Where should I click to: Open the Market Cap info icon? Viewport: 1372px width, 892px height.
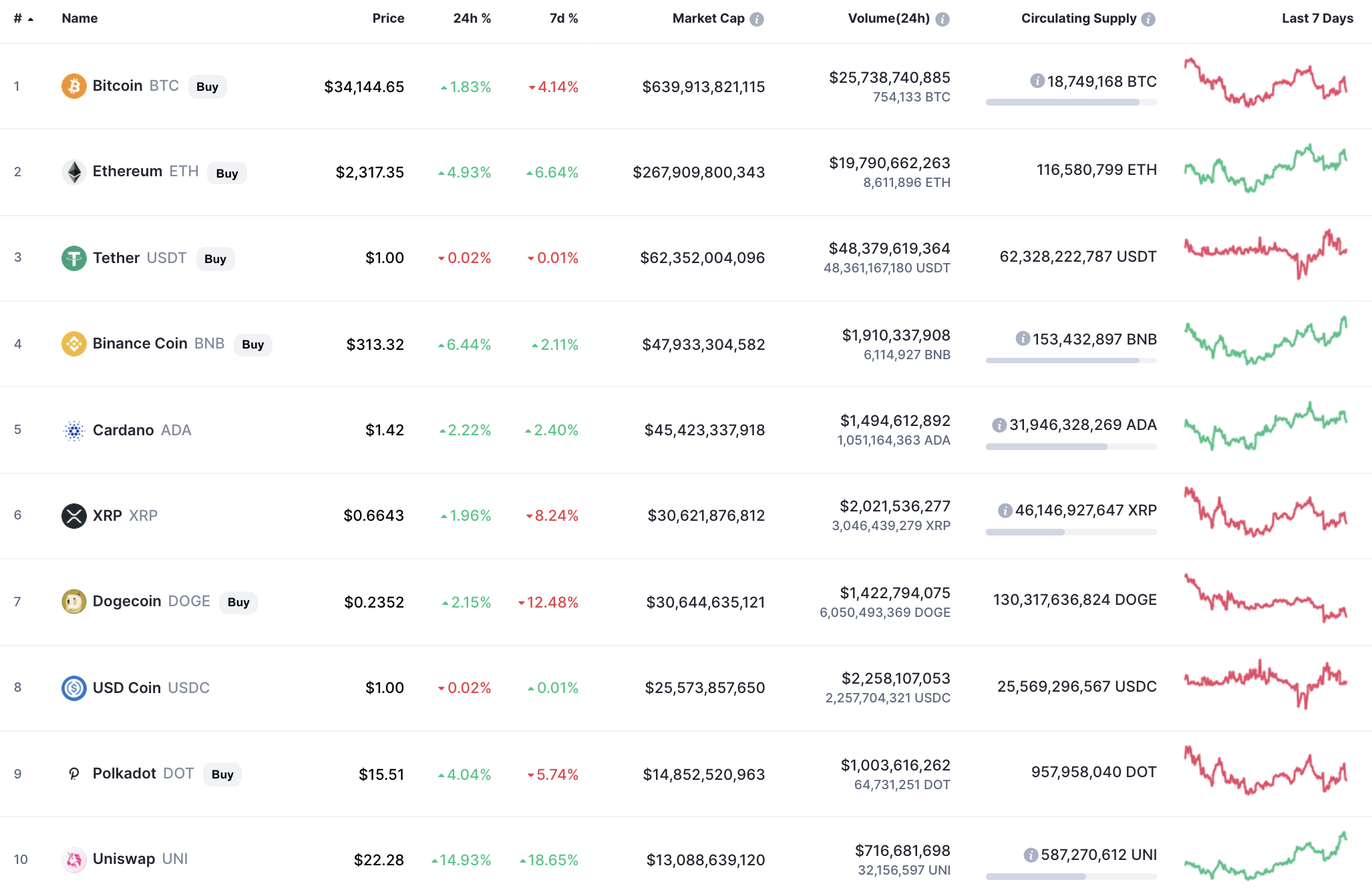coord(757,19)
